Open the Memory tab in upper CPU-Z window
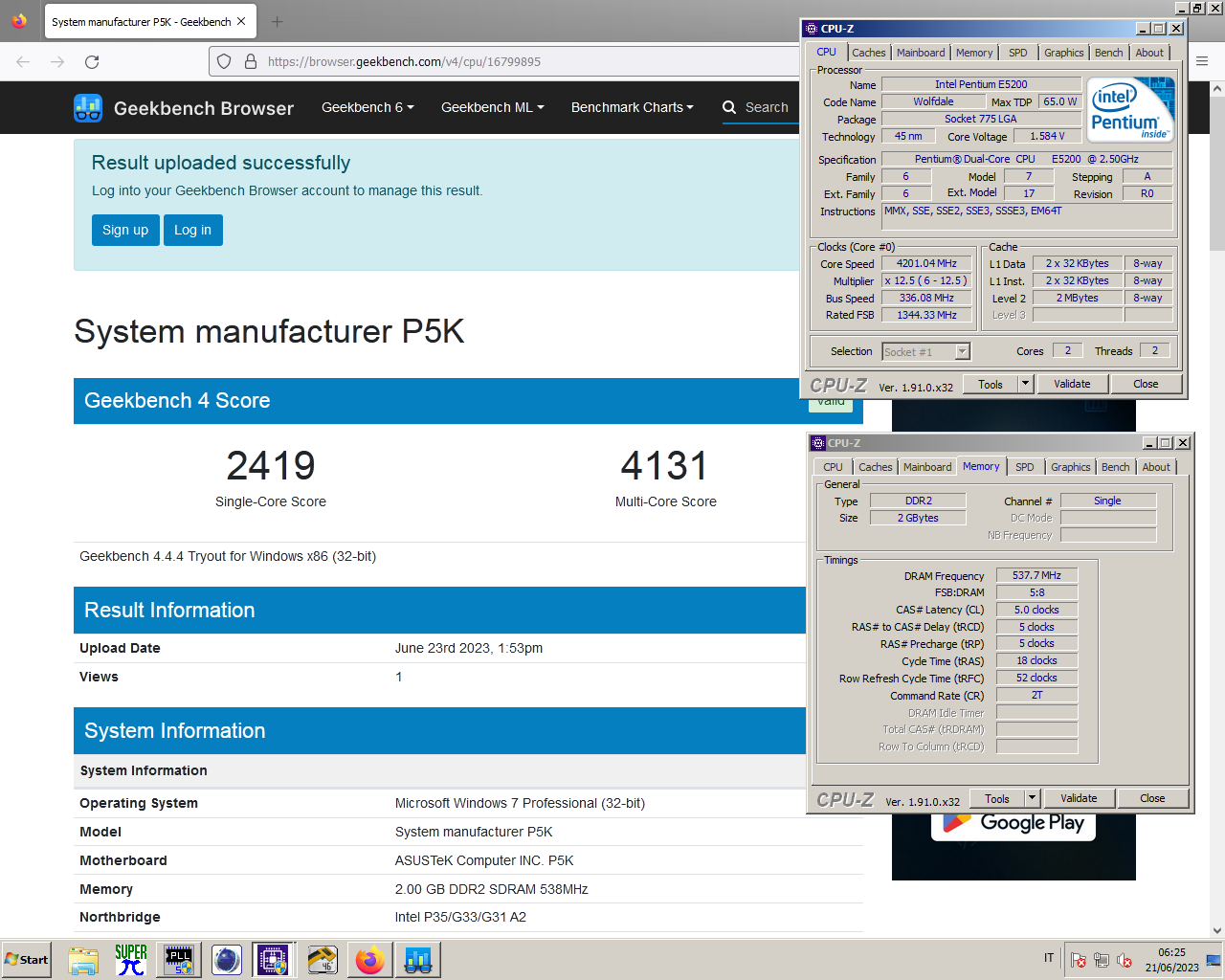The width and height of the screenshot is (1225, 980). pos(974,53)
